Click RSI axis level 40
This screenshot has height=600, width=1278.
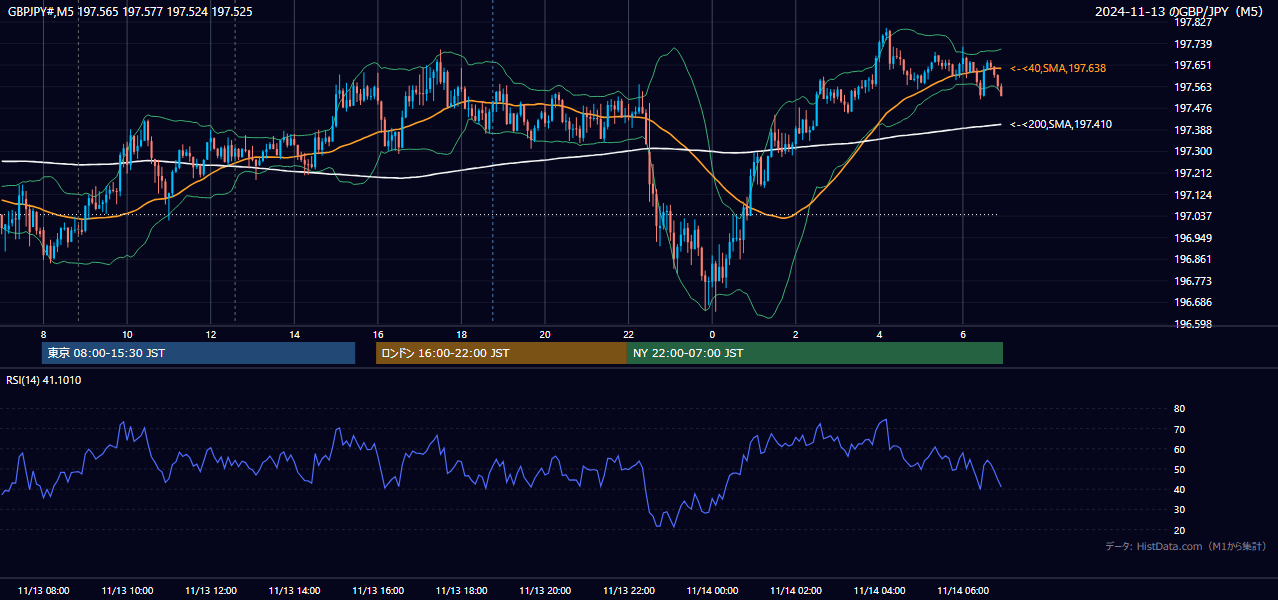1179,489
